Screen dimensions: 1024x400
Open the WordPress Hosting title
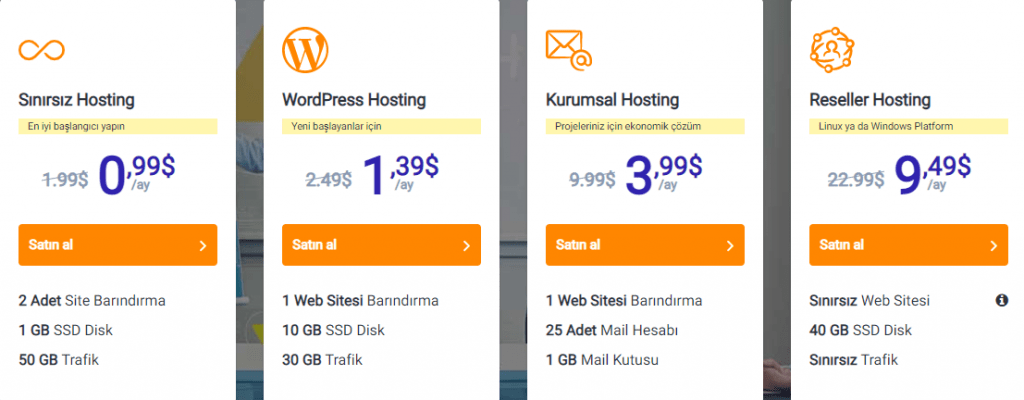354,101
